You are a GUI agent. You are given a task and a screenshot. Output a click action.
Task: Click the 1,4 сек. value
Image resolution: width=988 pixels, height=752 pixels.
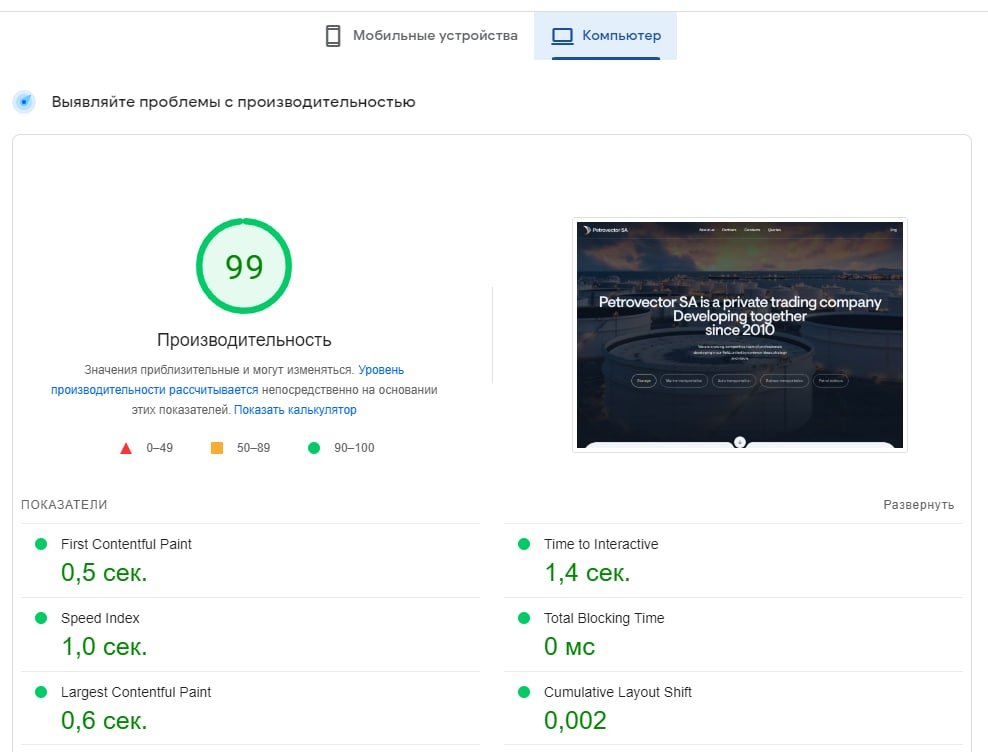click(x=587, y=572)
